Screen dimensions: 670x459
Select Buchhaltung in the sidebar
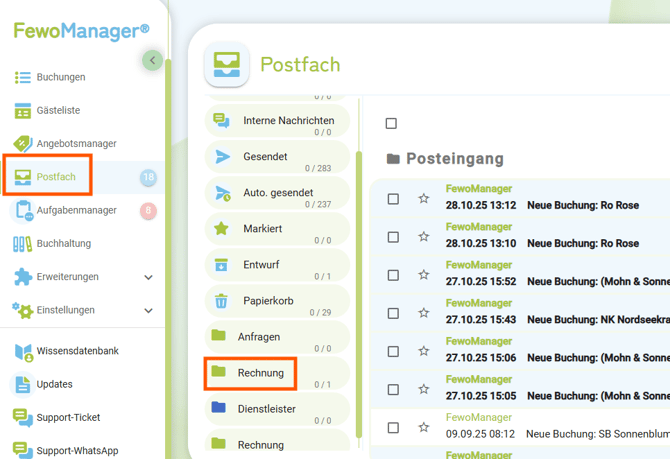[64, 244]
